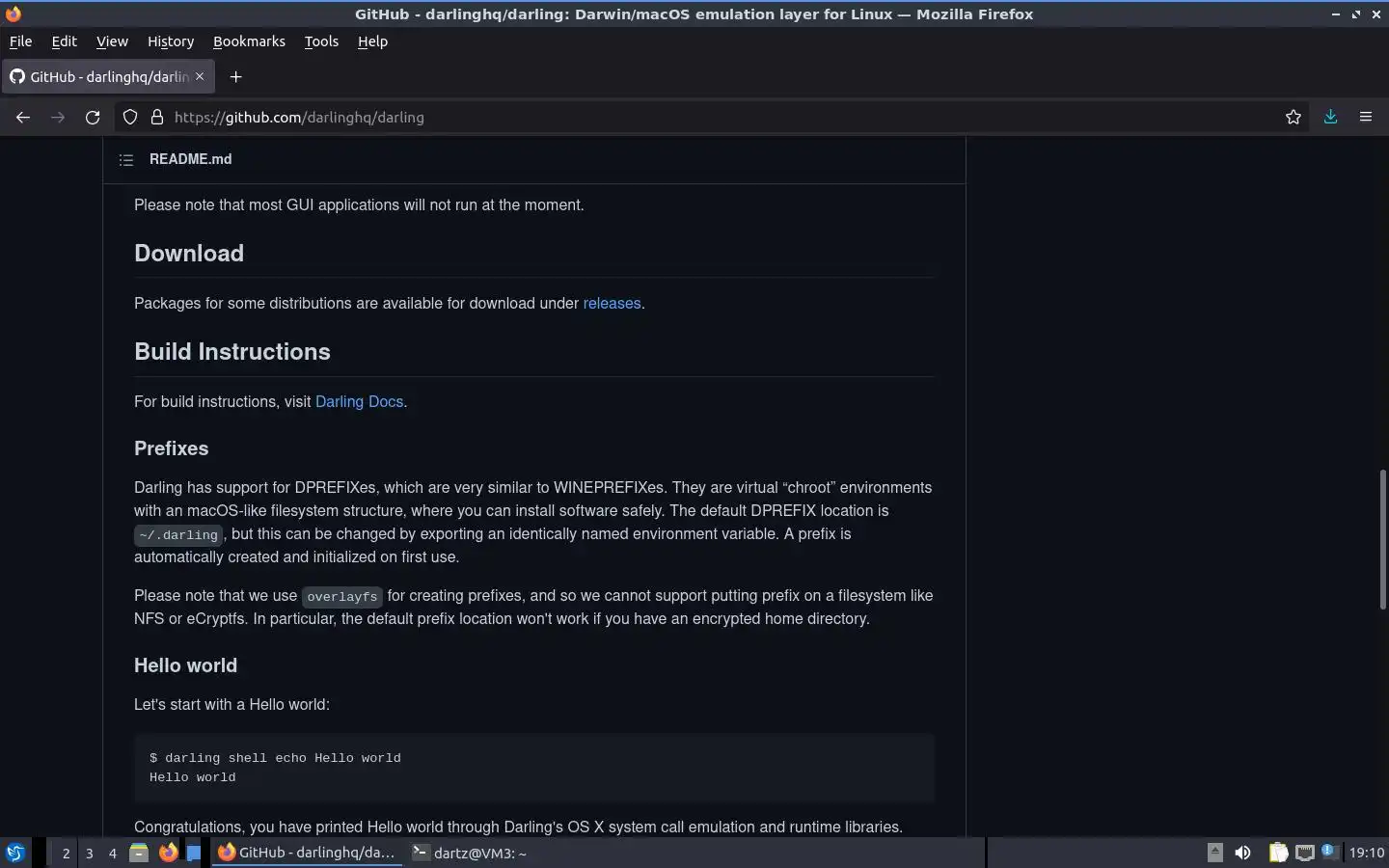Close the GitHub darlinghq/darling tab
This screenshot has width=1389, height=868.
coord(200,76)
